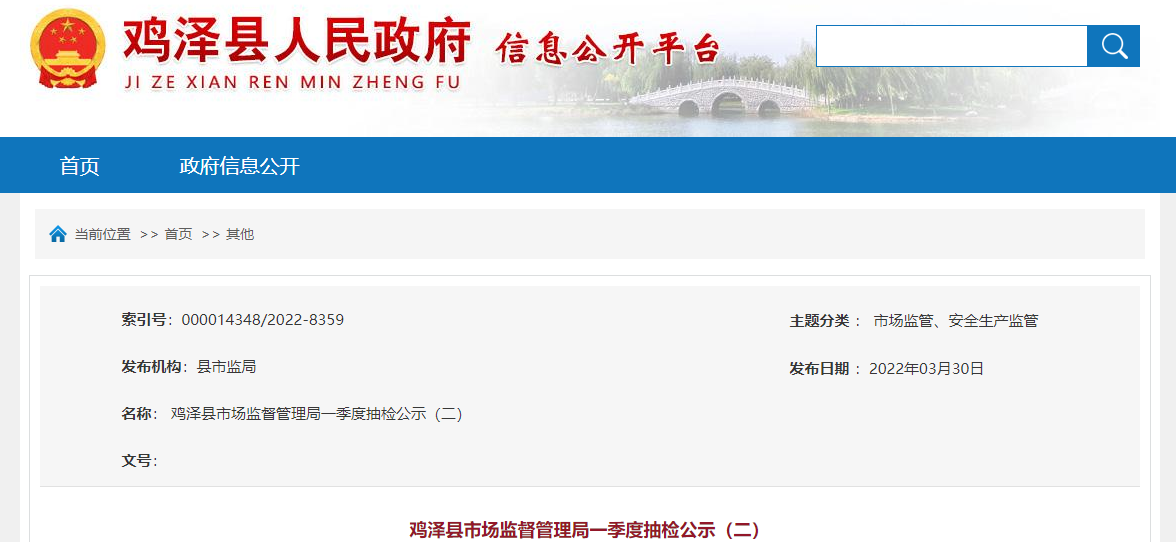Click the home icon in breadcrumb
1176x542 pixels.
[x=58, y=234]
